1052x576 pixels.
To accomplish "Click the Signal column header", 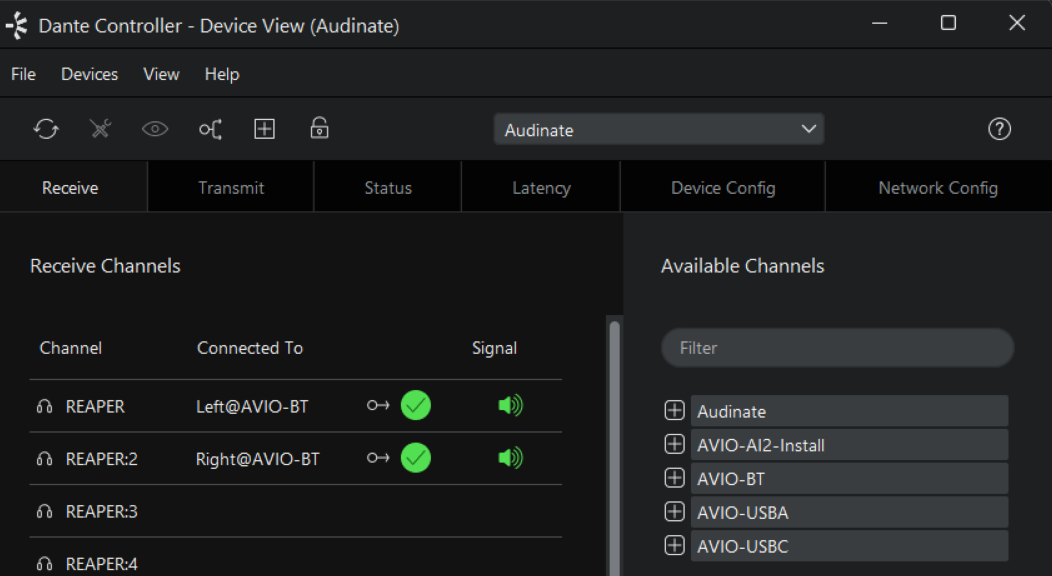I will (x=494, y=348).
